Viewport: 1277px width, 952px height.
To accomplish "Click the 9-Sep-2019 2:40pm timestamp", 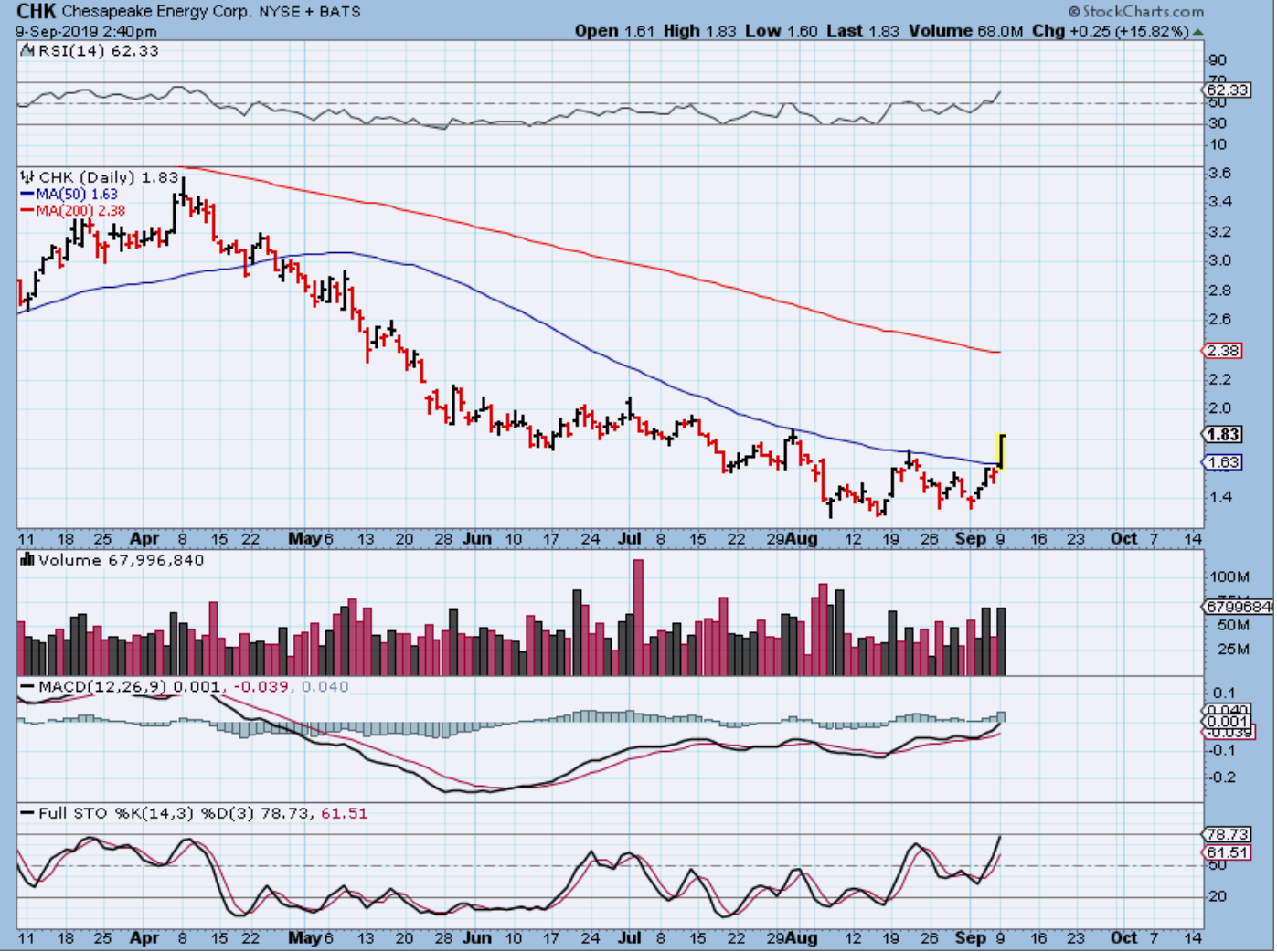I will 86,31.
